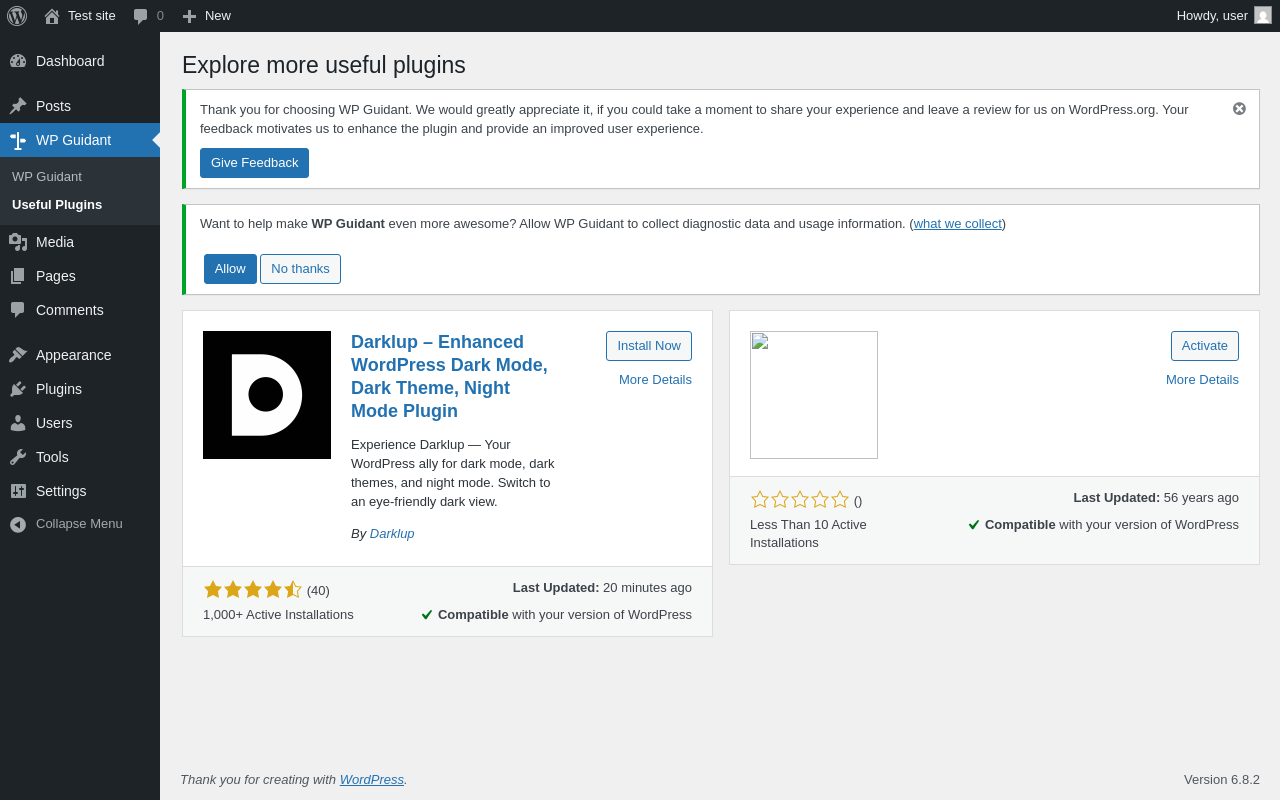The image size is (1280, 800).
Task: Open the Comments menu item in sidebar
Action: click(80, 310)
